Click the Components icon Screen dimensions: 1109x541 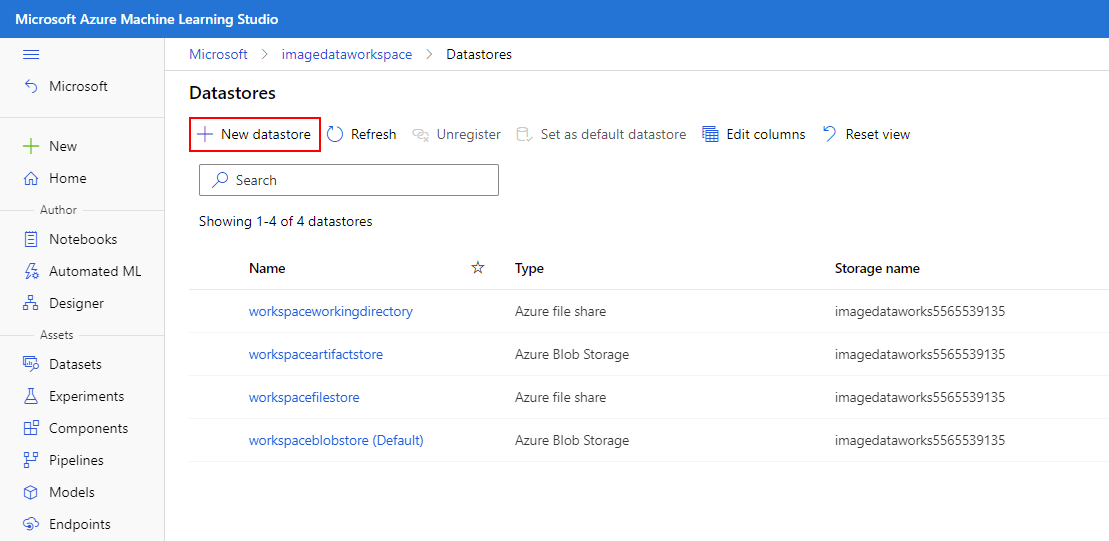31,429
